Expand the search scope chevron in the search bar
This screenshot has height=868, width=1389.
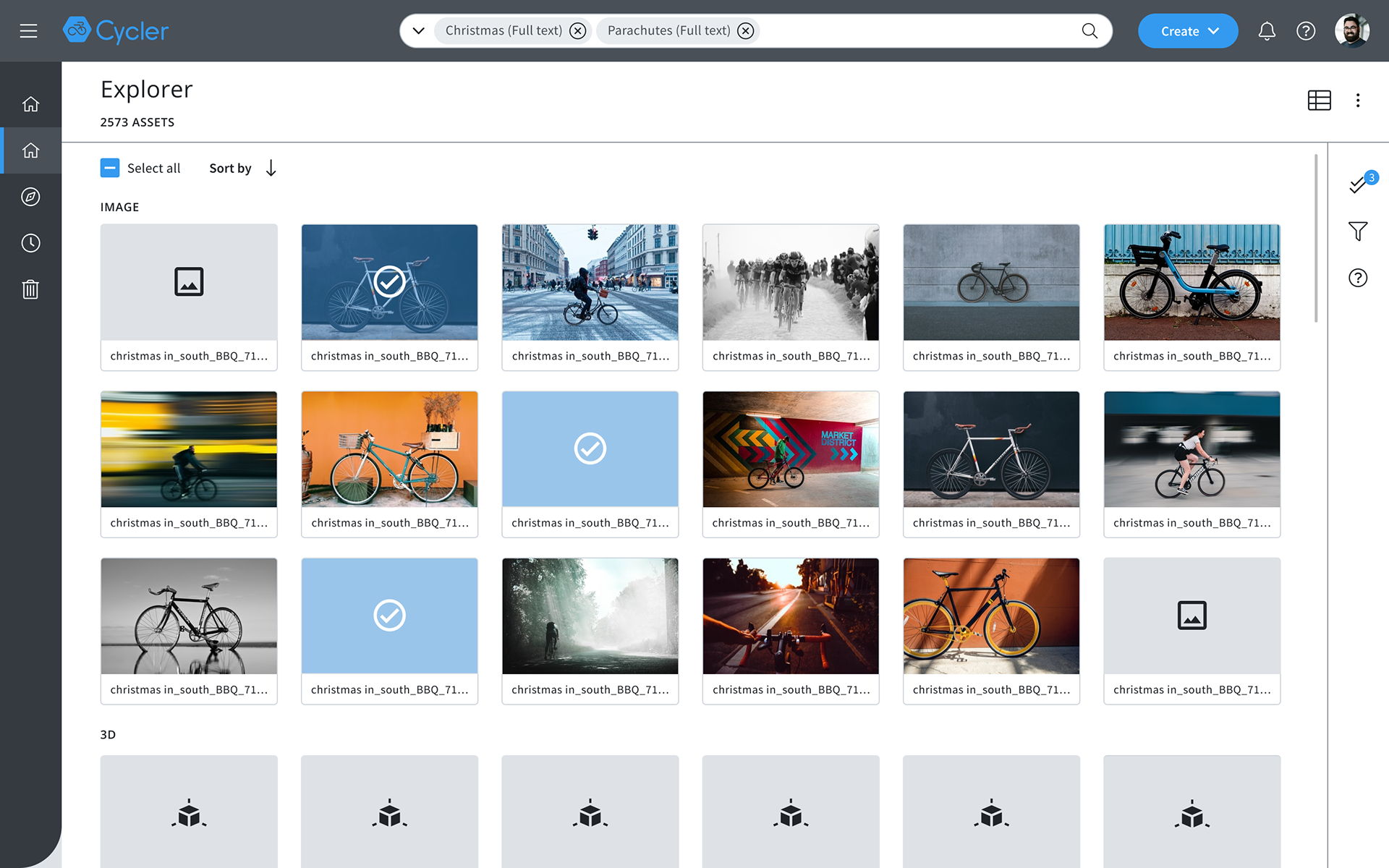[x=417, y=30]
